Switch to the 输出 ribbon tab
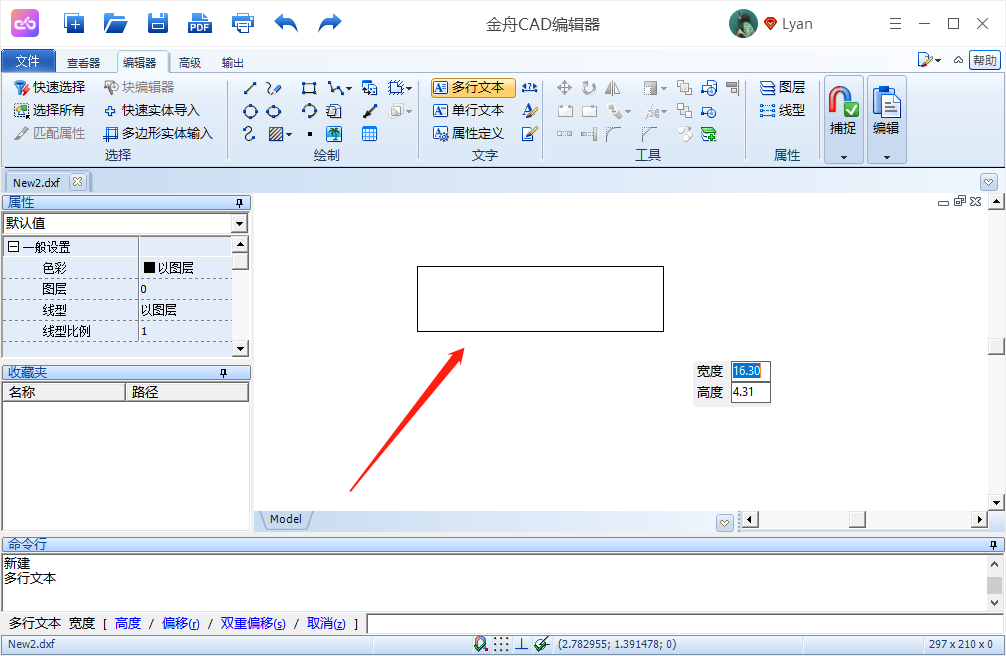The width and height of the screenshot is (1006, 656). pos(232,62)
